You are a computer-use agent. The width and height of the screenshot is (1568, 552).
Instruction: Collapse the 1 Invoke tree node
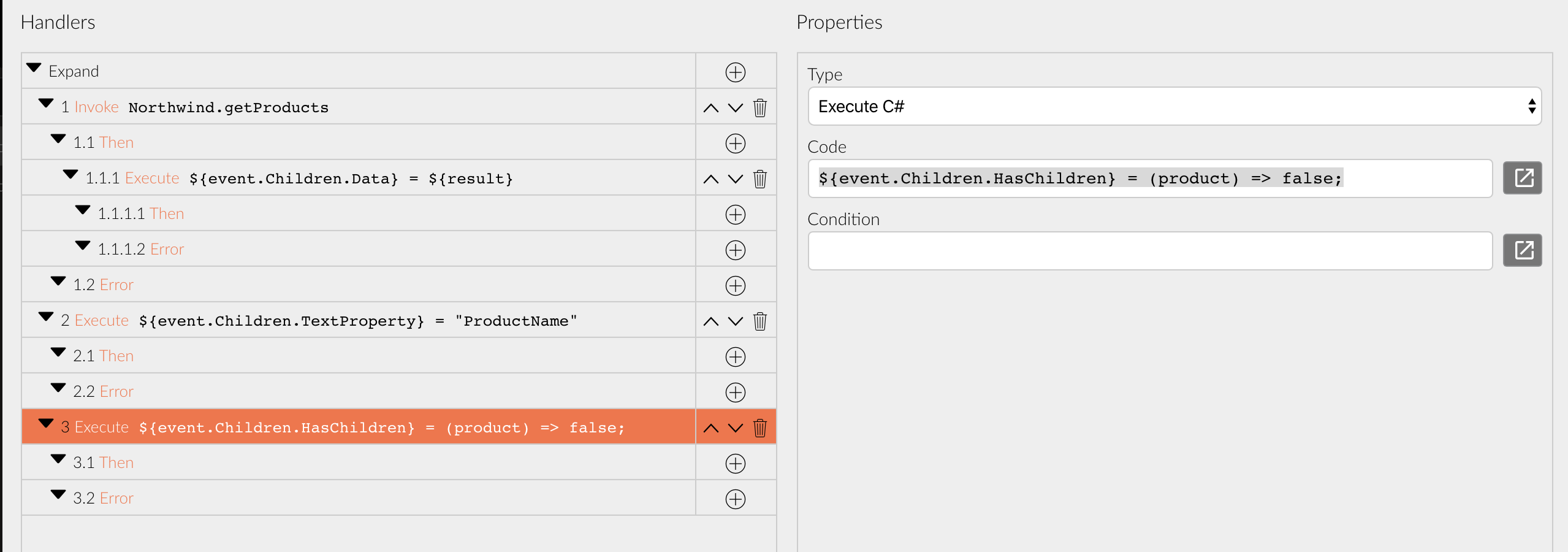(x=46, y=103)
